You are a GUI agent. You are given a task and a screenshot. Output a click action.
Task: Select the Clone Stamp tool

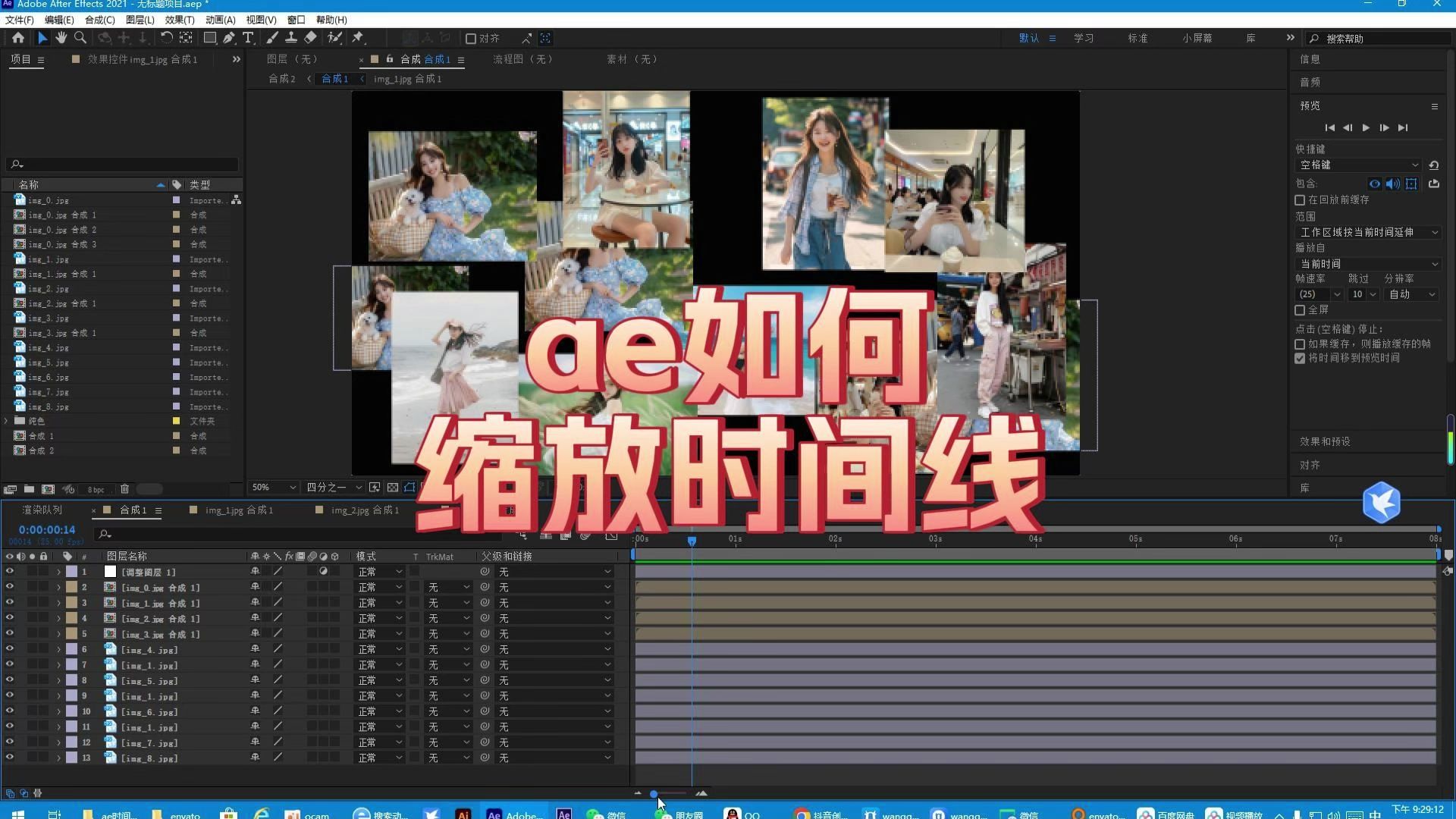(x=291, y=38)
